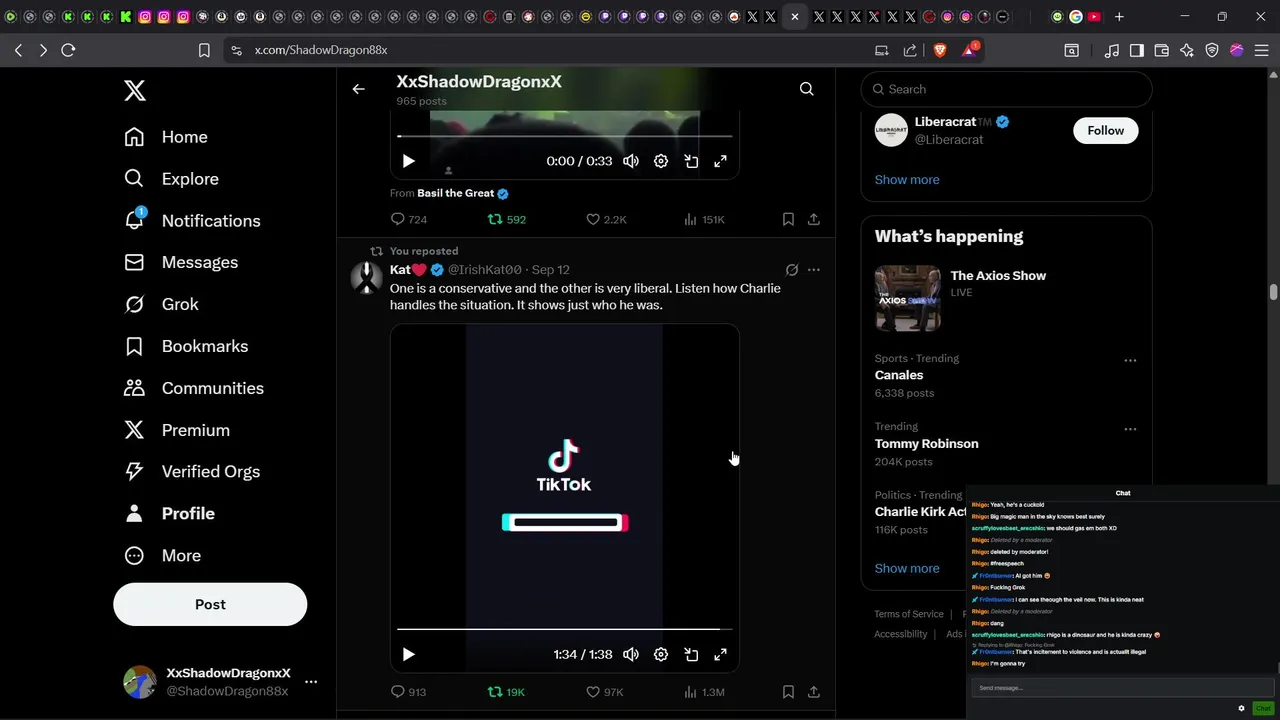Screen dimensions: 1280x720
Task: Toggle picture-in-picture on the TikTok video
Action: click(691, 654)
